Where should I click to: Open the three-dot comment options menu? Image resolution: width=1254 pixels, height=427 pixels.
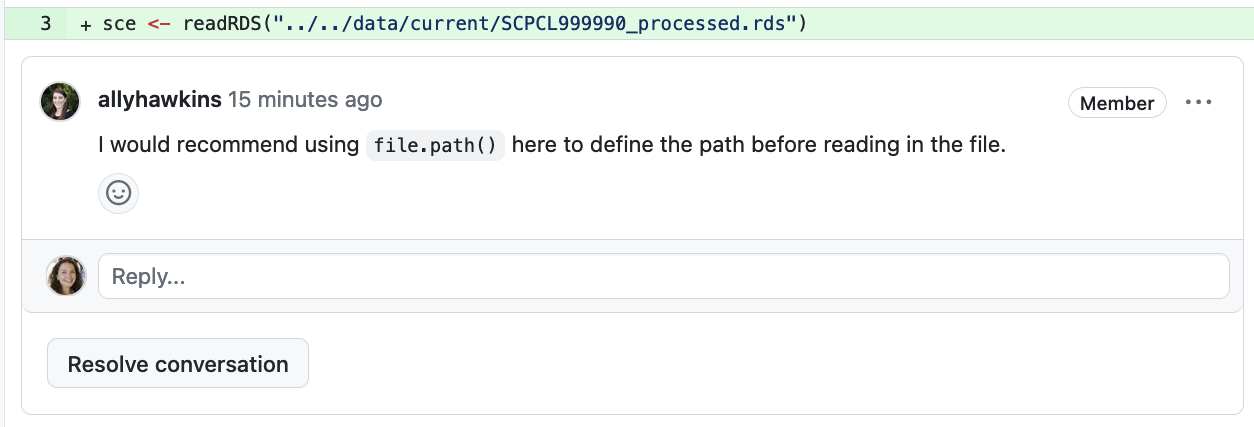[1198, 102]
